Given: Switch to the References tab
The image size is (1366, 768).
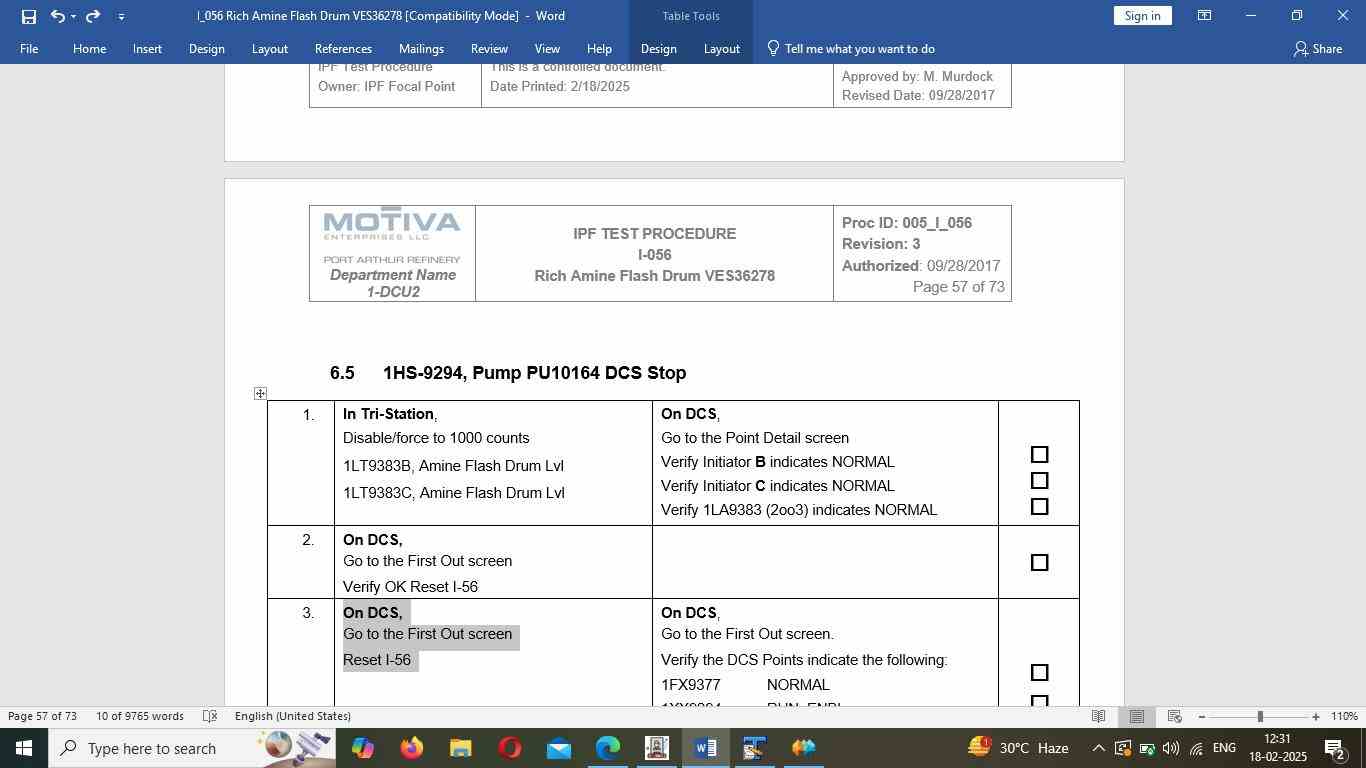Looking at the screenshot, I should pyautogui.click(x=343, y=48).
